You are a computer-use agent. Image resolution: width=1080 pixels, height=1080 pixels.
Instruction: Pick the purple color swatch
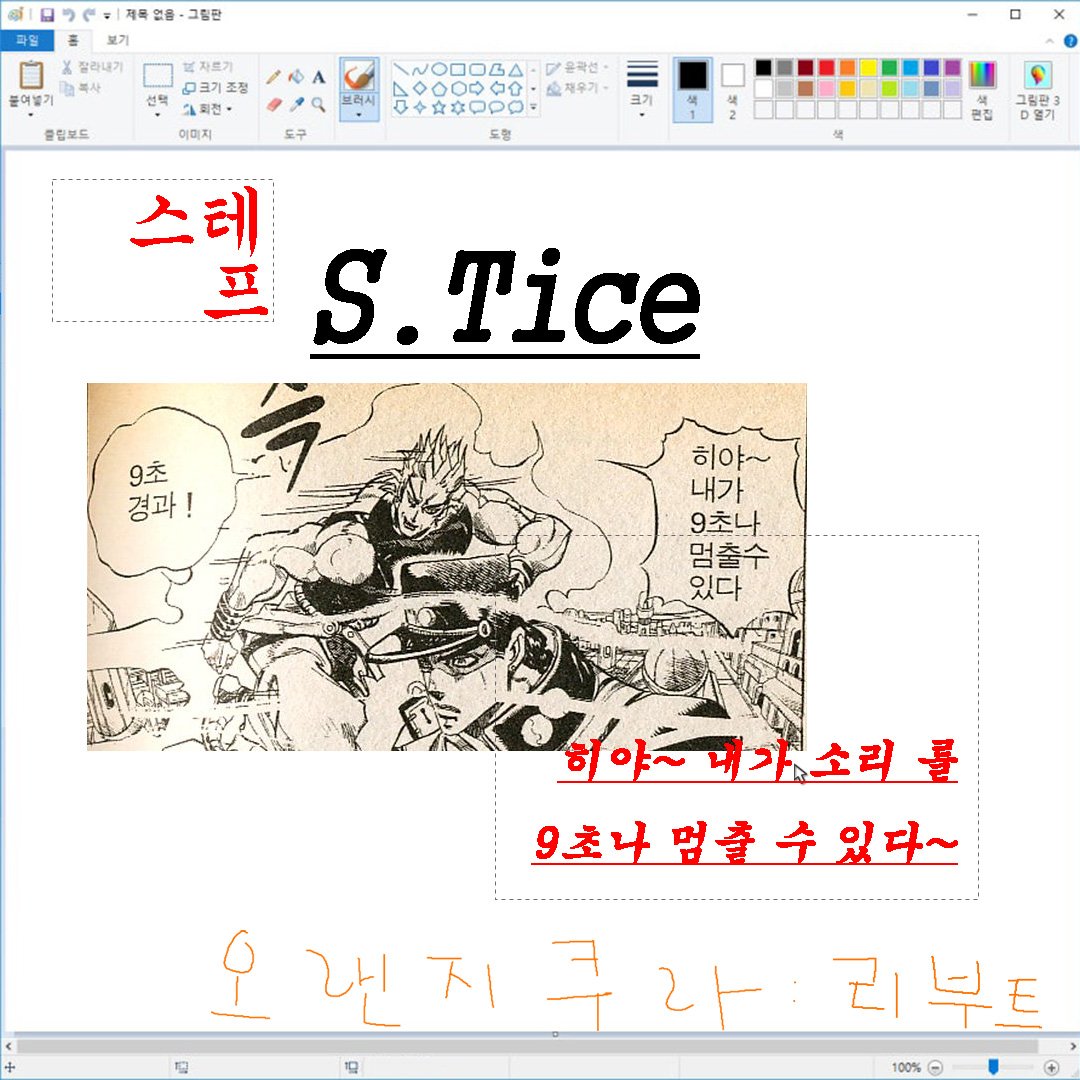[952, 68]
